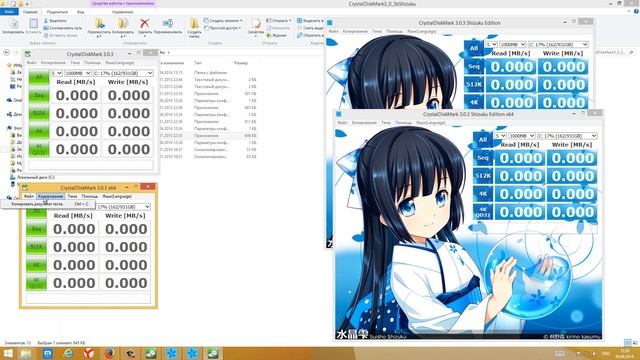The width and height of the screenshot is (640, 360).
Task: Click the green Seq button in CrystalDiskMark 3.0.3 x64
Action: tap(36, 229)
